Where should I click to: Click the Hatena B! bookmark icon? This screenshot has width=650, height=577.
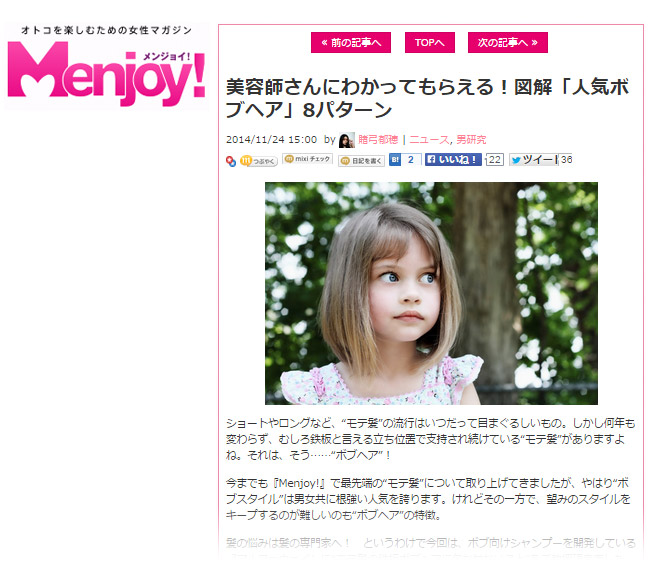(x=395, y=160)
